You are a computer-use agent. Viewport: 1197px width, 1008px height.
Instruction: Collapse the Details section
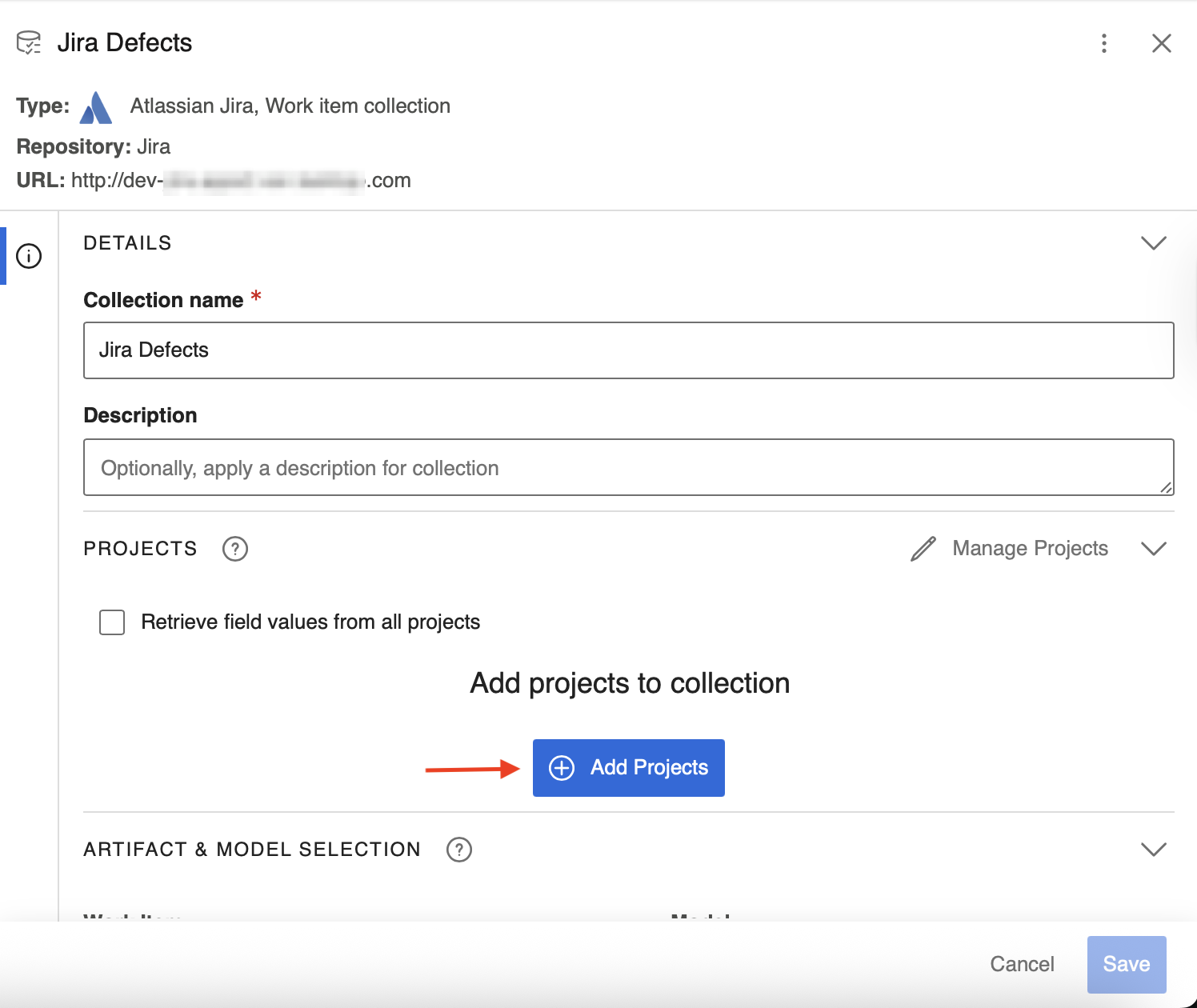click(1154, 242)
